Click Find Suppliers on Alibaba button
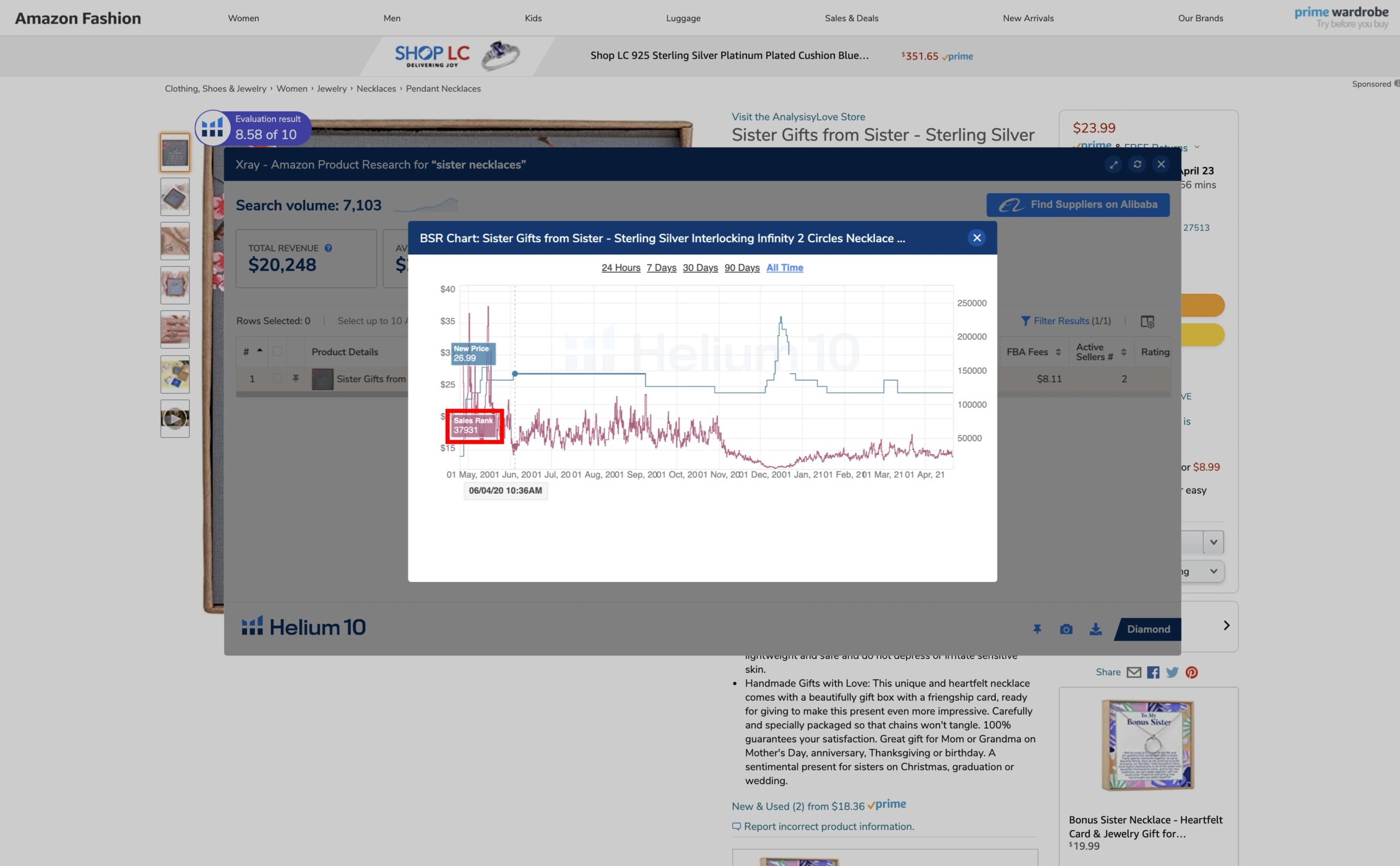This screenshot has width=1400, height=866. coord(1078,205)
